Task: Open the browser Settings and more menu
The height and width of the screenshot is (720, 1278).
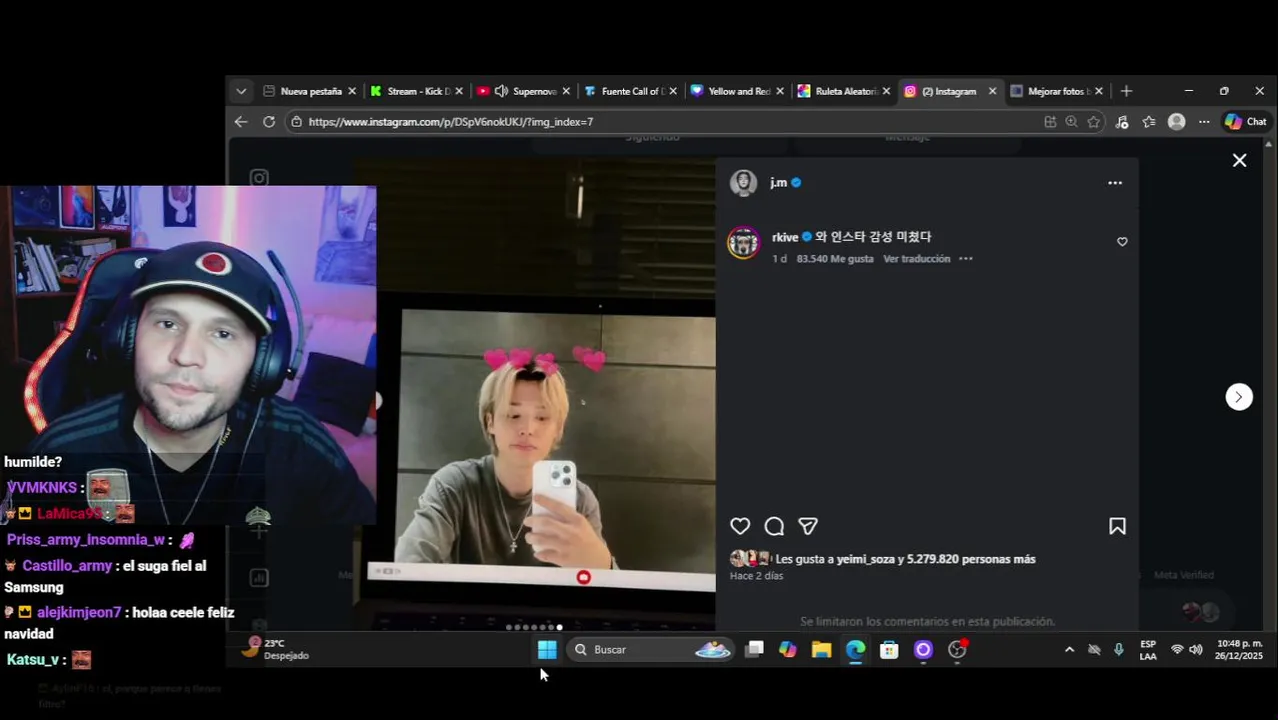Action: coord(1204,121)
